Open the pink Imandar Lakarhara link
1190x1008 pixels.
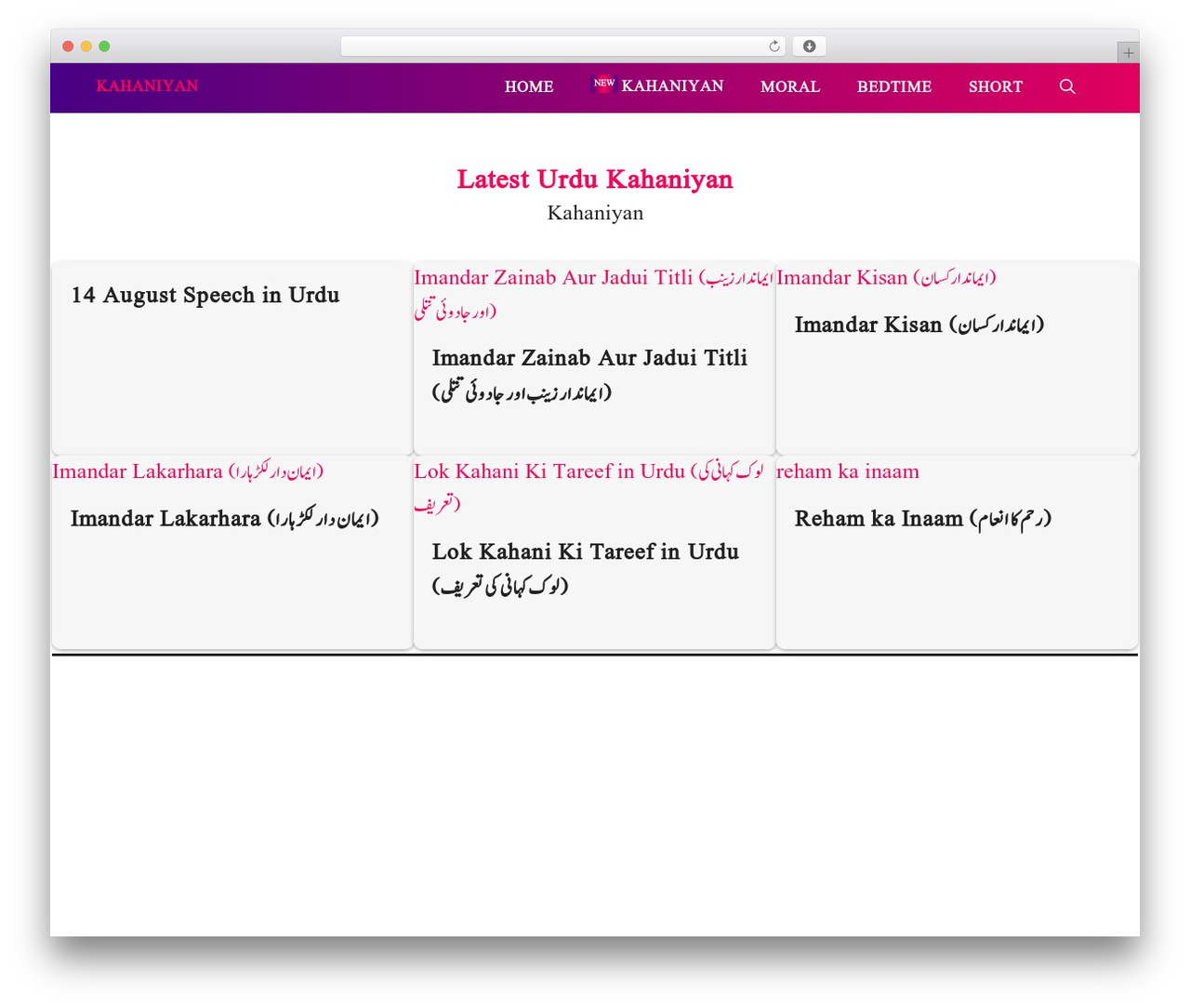(x=188, y=471)
